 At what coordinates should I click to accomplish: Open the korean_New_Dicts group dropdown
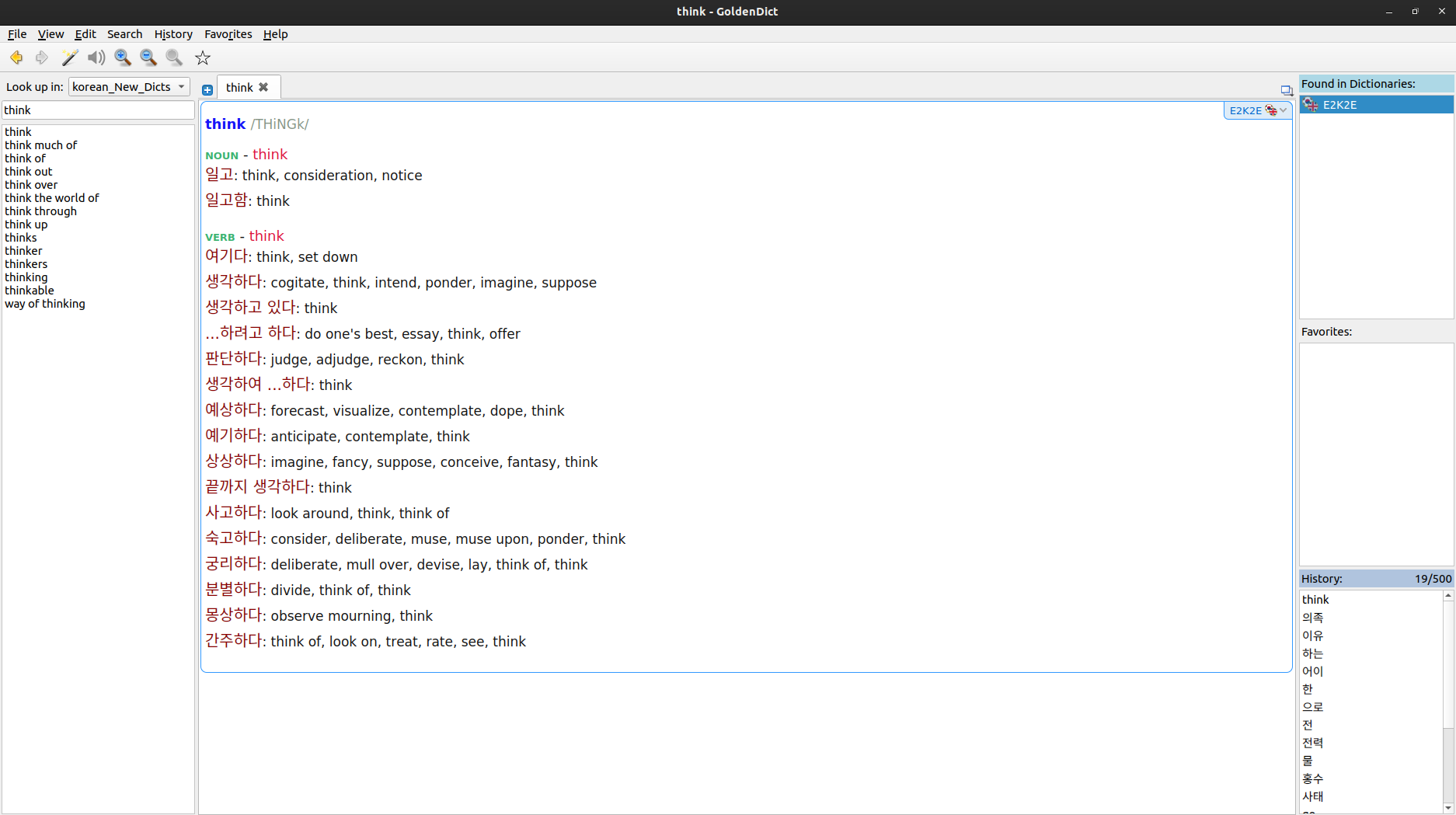coord(129,87)
